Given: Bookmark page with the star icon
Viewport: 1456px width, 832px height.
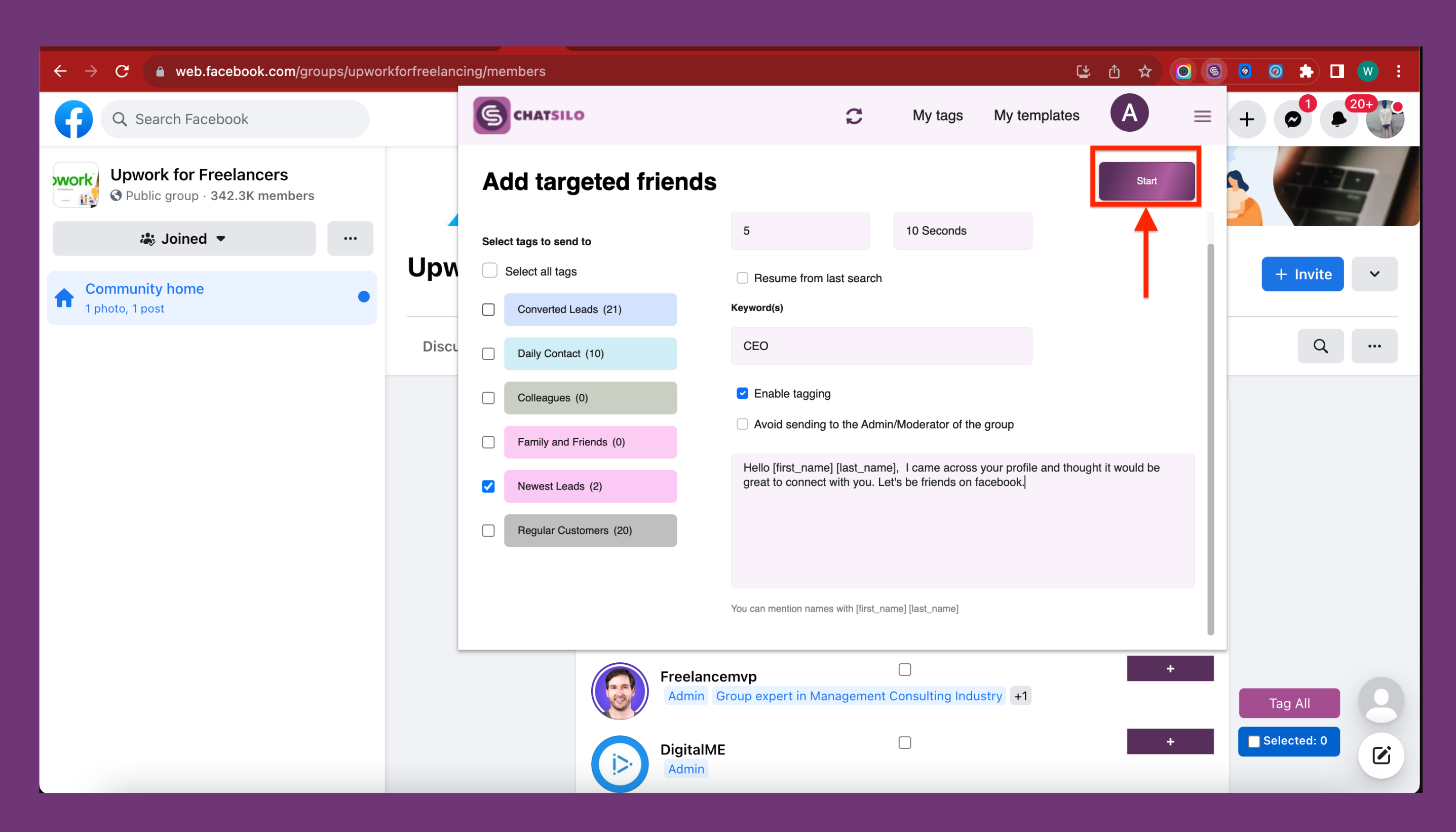Looking at the screenshot, I should 1145,71.
